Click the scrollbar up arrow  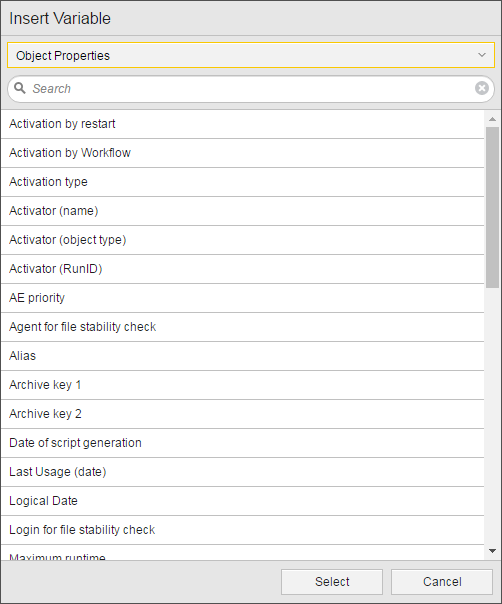[492, 119]
